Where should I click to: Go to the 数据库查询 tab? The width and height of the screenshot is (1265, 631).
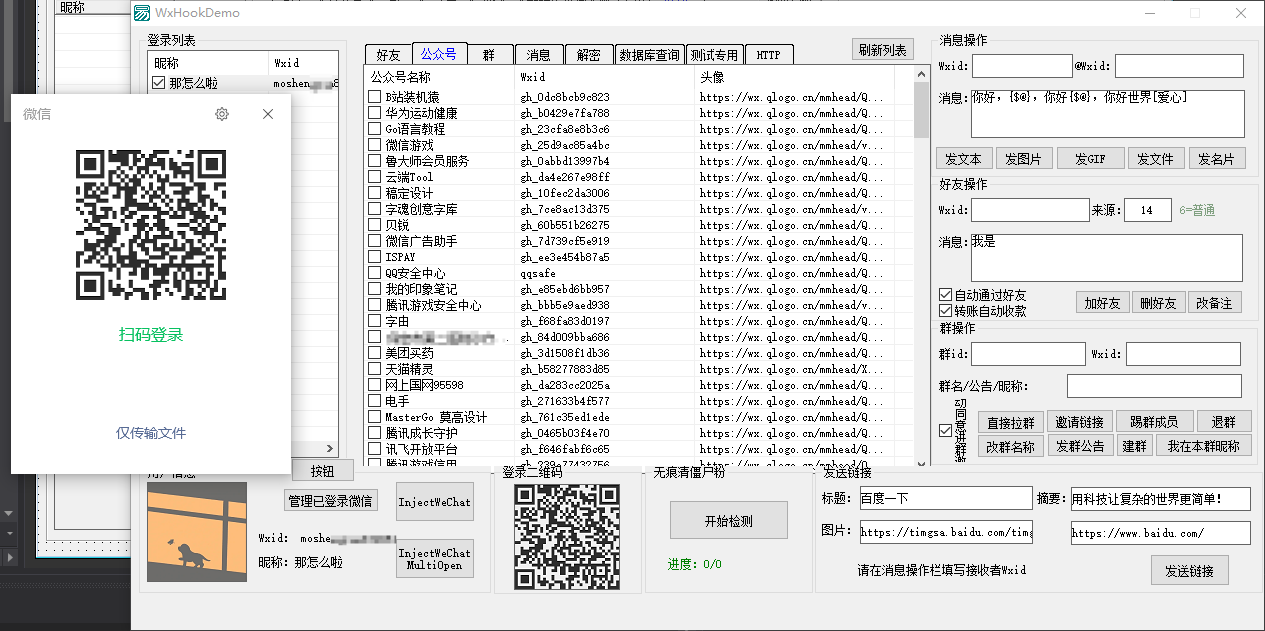click(x=649, y=55)
